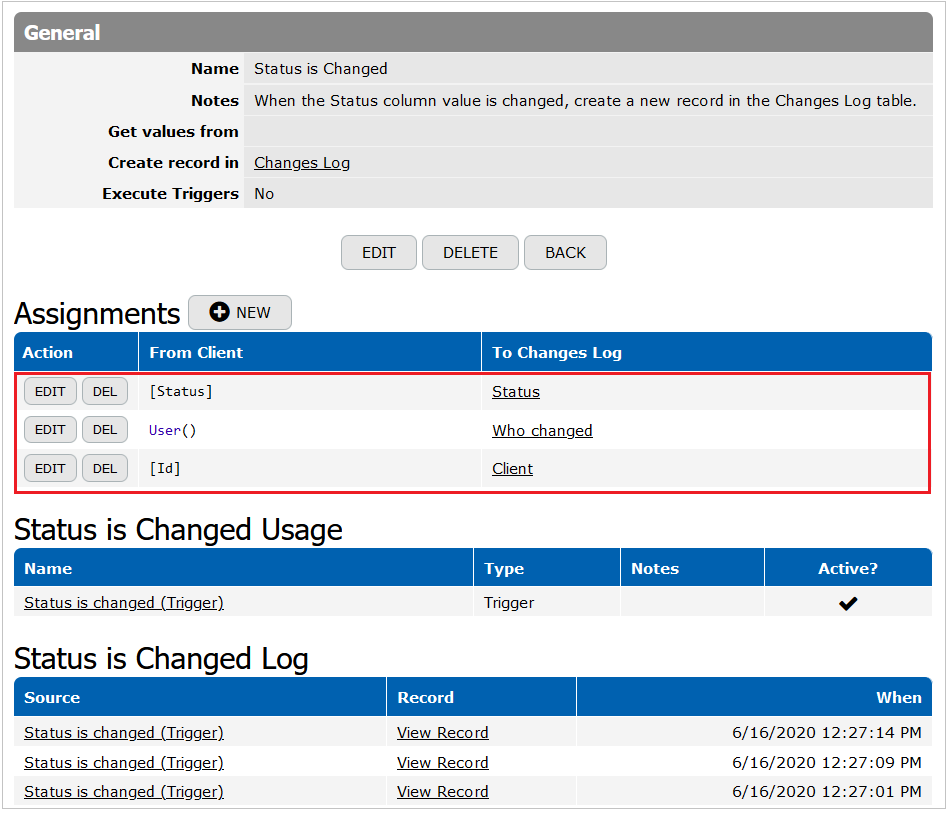View Record for 12:27:01 PM log entry
The width and height of the screenshot is (949, 814).
click(442, 792)
